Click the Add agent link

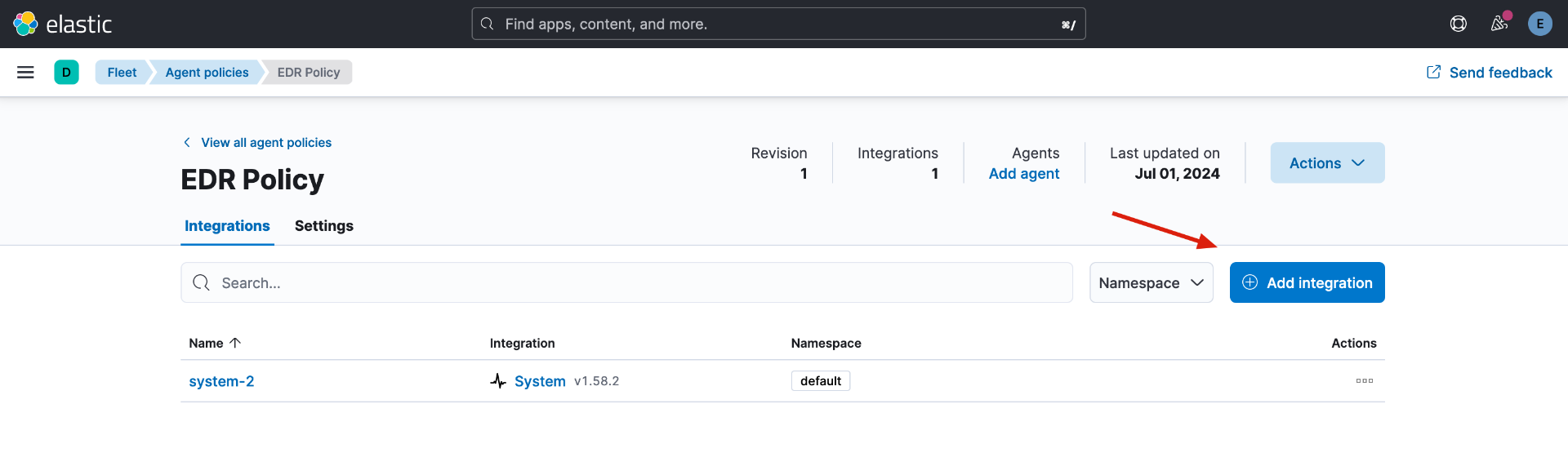(x=1023, y=174)
